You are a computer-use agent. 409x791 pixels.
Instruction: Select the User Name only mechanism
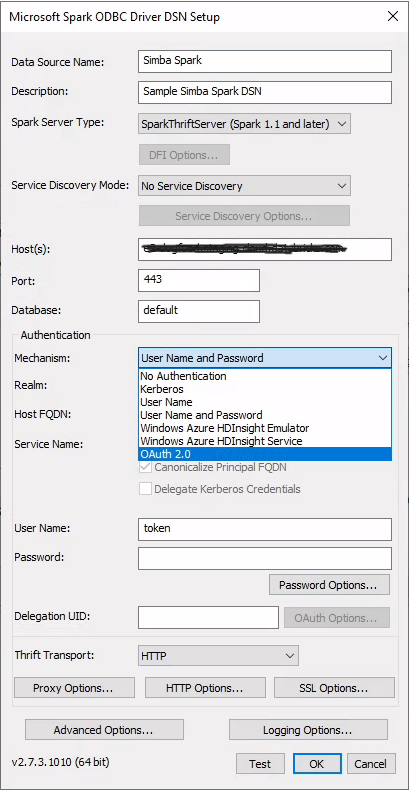point(264,402)
